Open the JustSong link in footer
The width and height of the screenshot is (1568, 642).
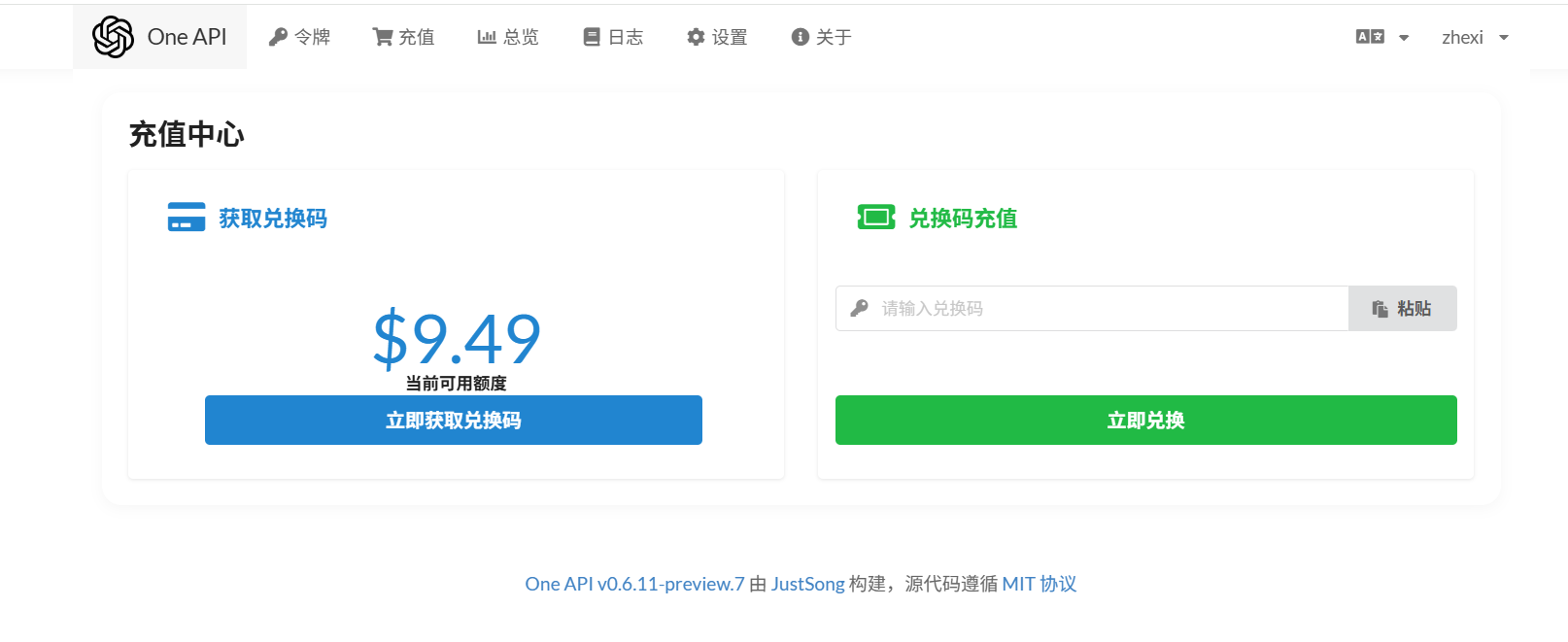[x=807, y=584]
